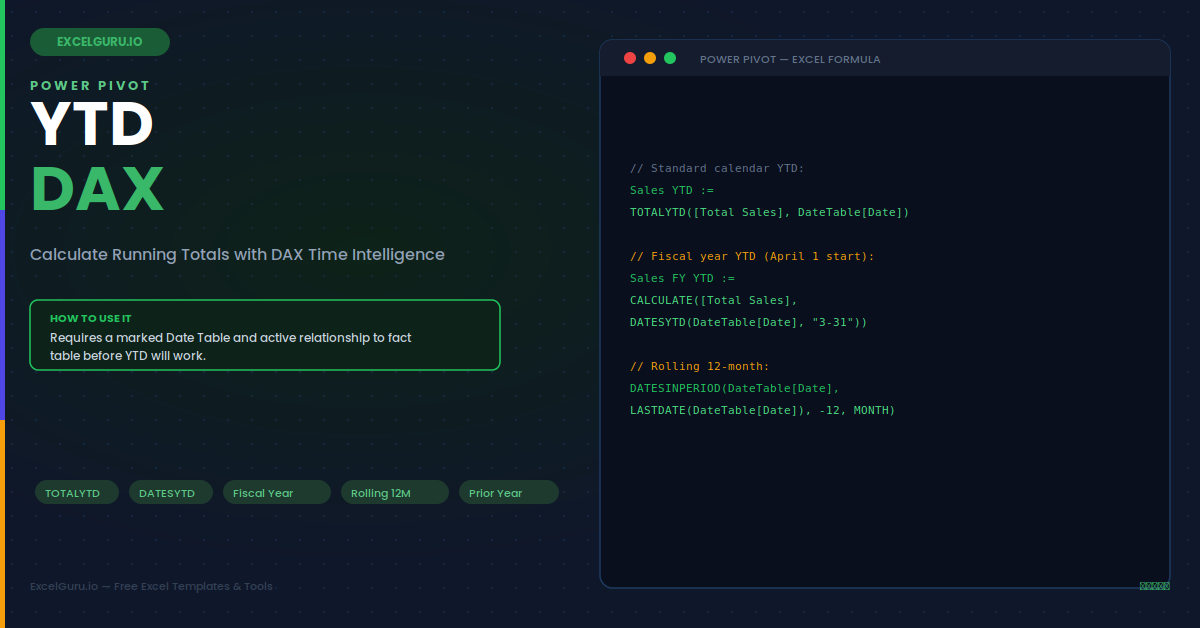Click the yellow dot in the formula window

point(650,58)
